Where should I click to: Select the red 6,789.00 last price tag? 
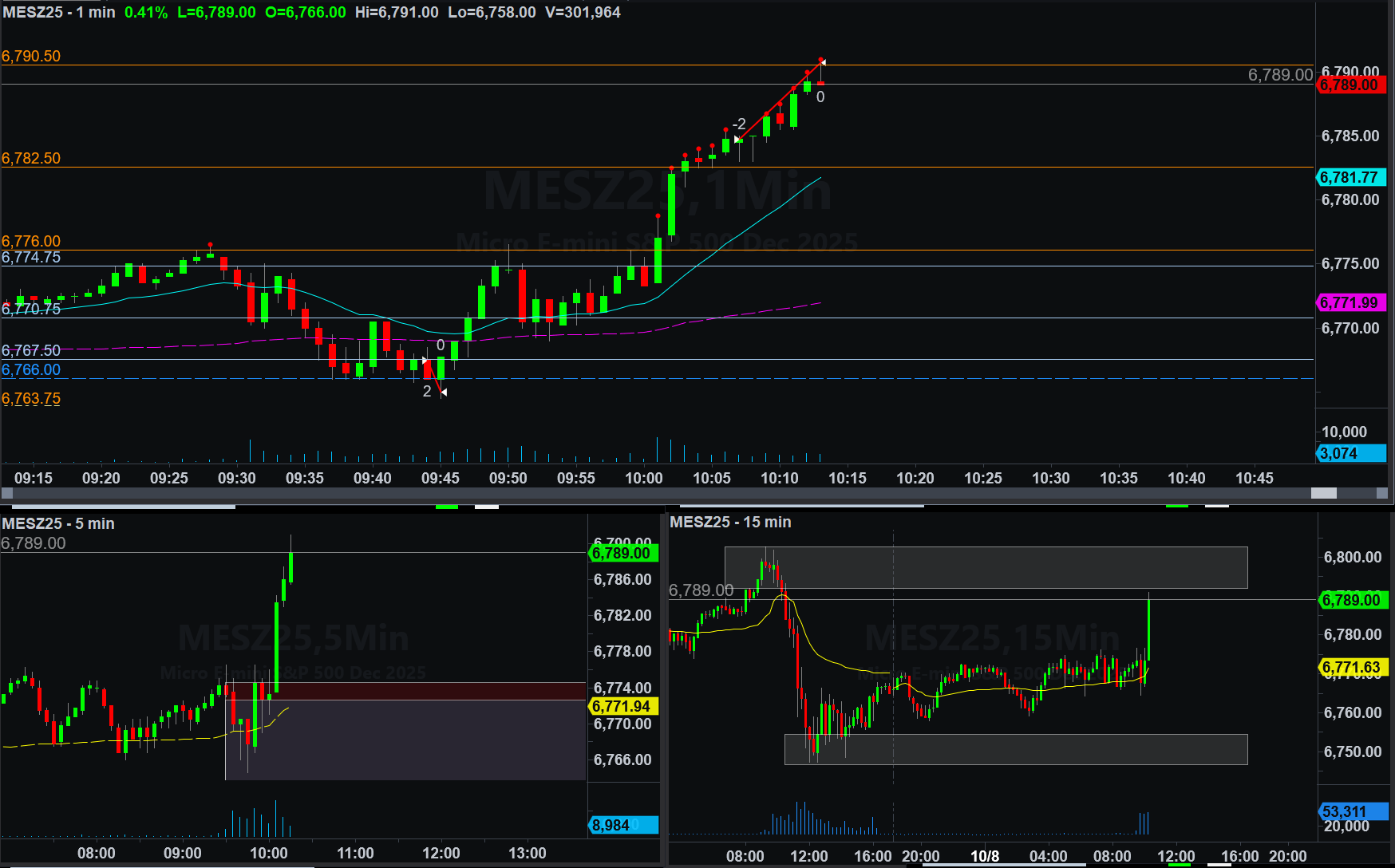pyautogui.click(x=1350, y=85)
